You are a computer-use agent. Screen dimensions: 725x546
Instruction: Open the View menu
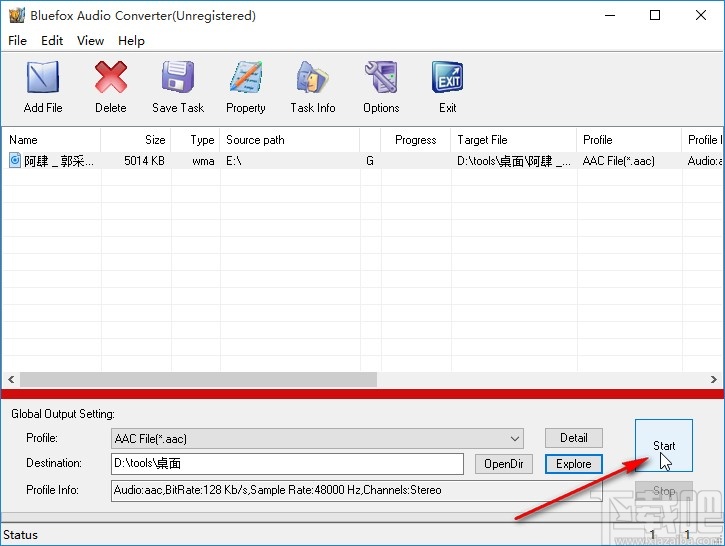coord(90,41)
